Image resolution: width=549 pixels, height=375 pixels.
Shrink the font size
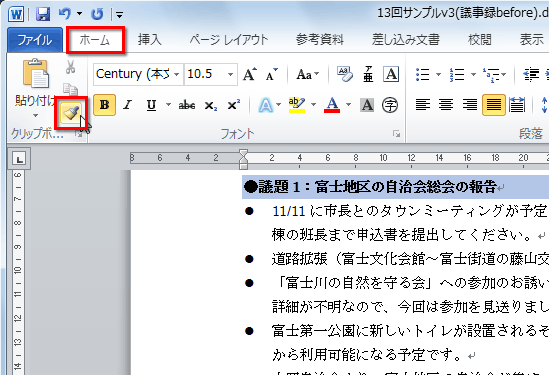[271, 74]
